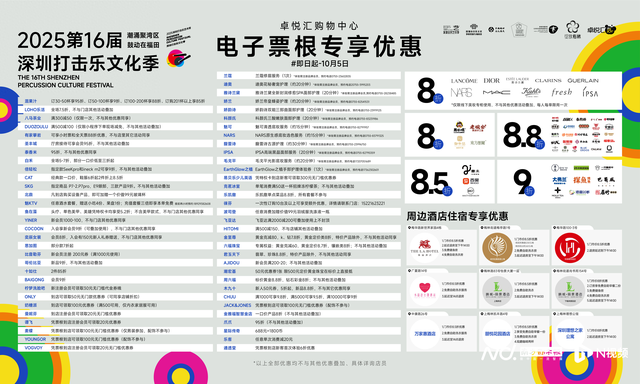This screenshot has width=640, height=384.
Task: Click the flower outline sponsor logo
Action: coord(573,29)
